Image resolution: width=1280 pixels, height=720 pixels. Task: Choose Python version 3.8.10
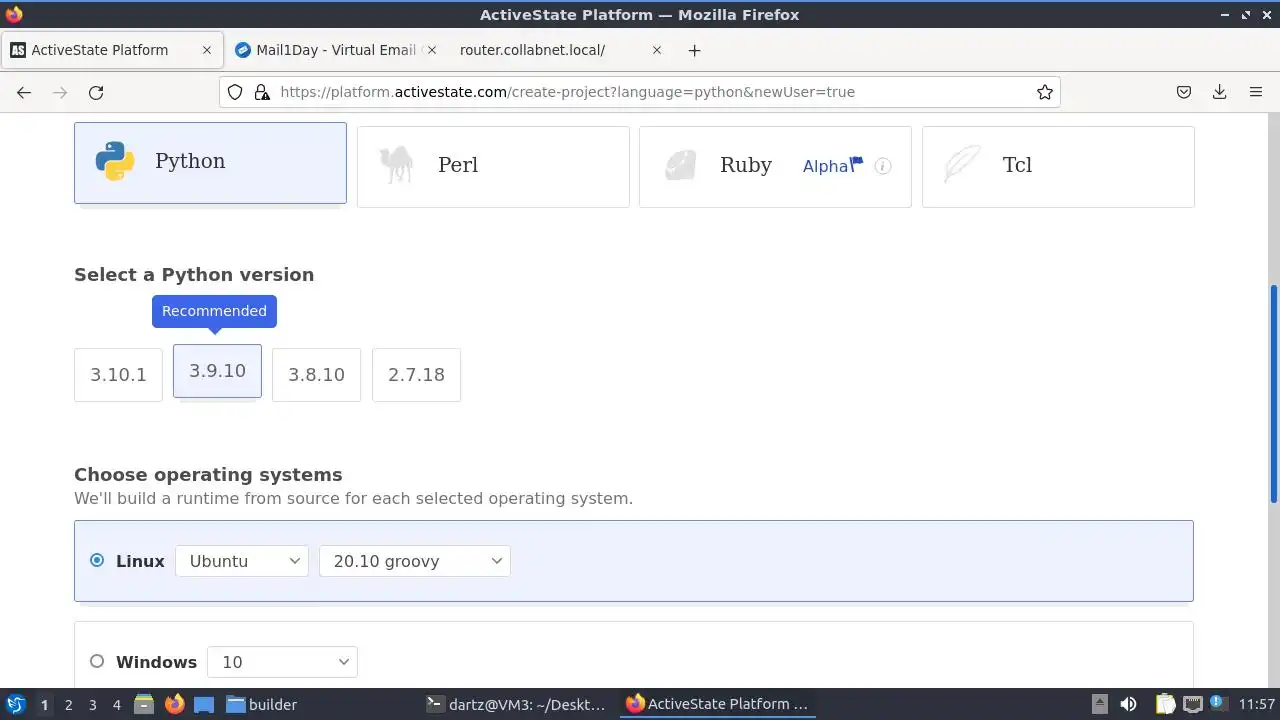(x=316, y=375)
